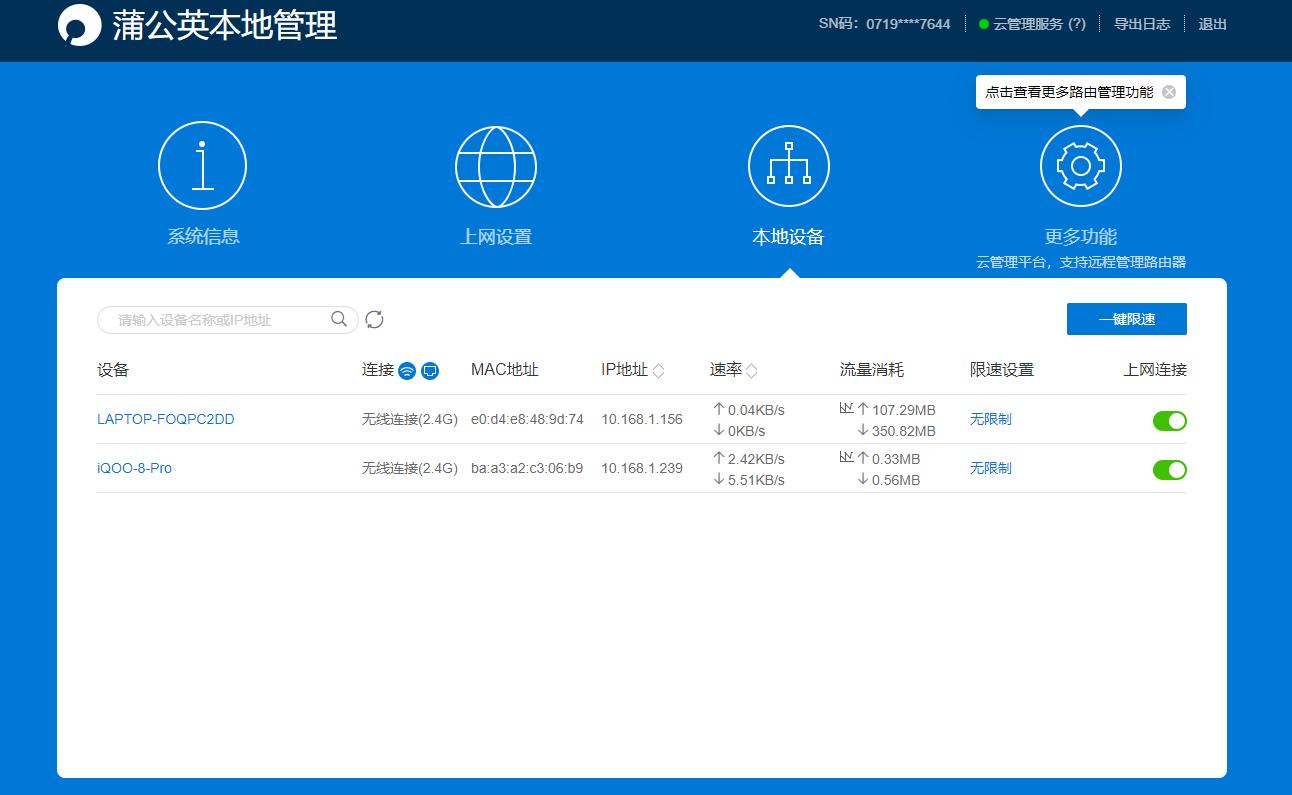
Task: Disable internet access for LAPTOP-FOQPC2DD
Action: pos(1170,420)
